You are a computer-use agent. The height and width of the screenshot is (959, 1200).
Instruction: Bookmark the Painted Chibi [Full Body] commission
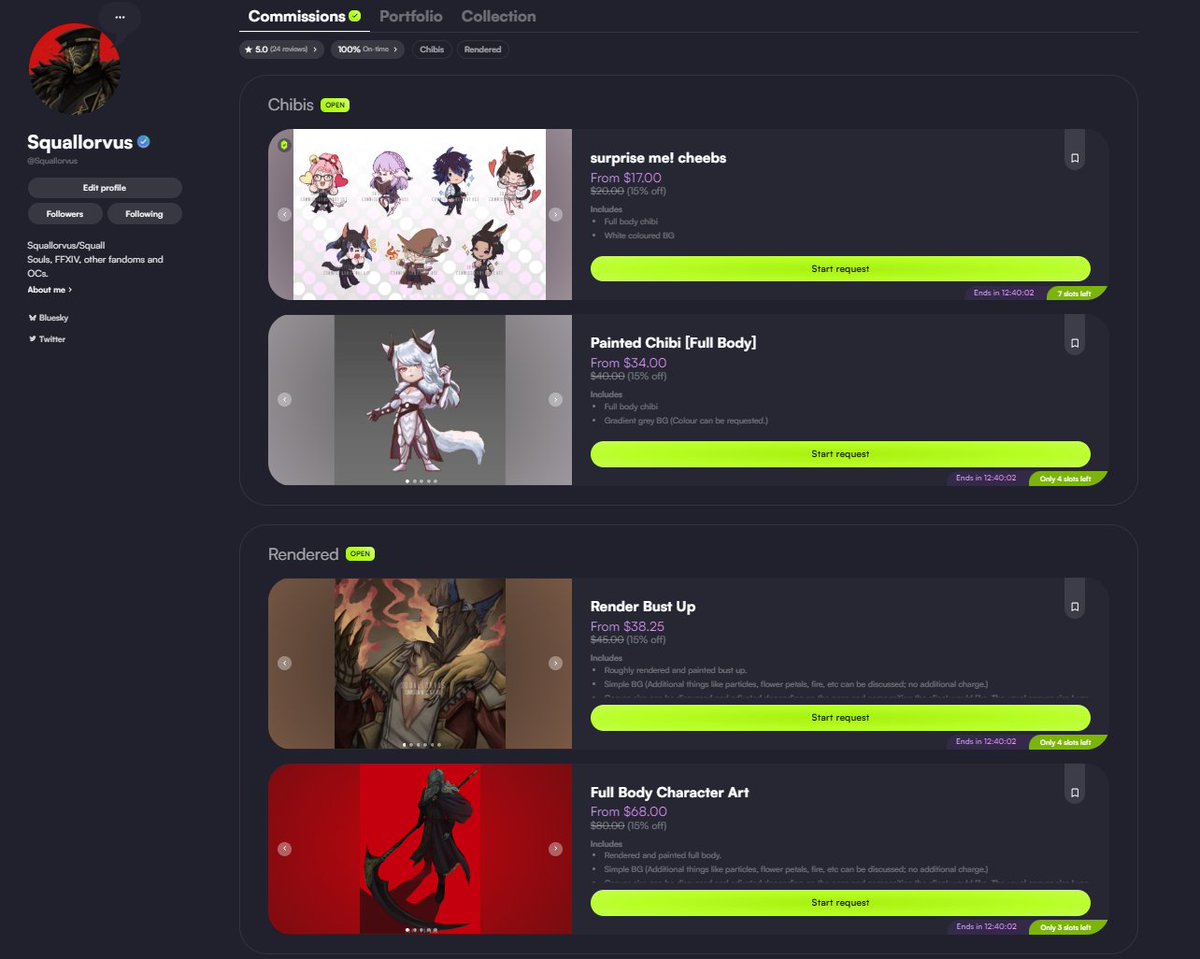1074,343
